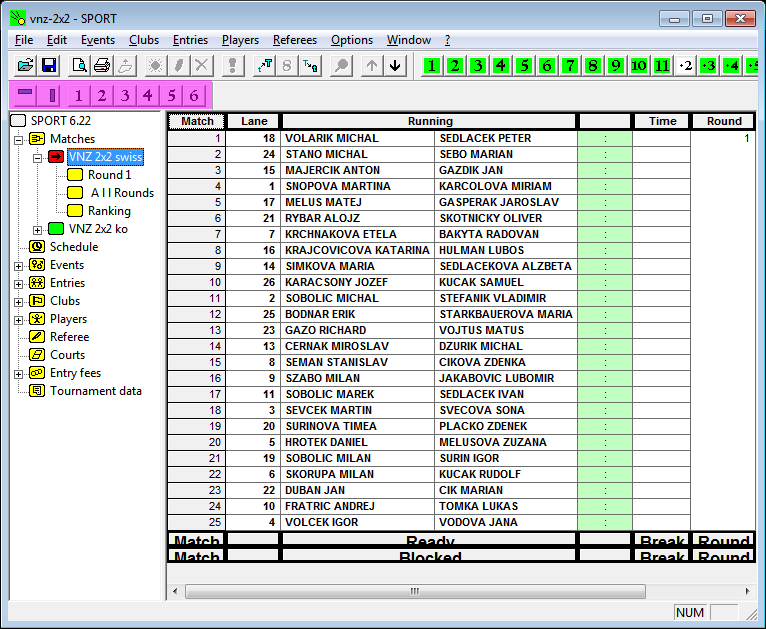The image size is (766, 629).
Task: Click the Lane column header
Action: click(x=254, y=121)
